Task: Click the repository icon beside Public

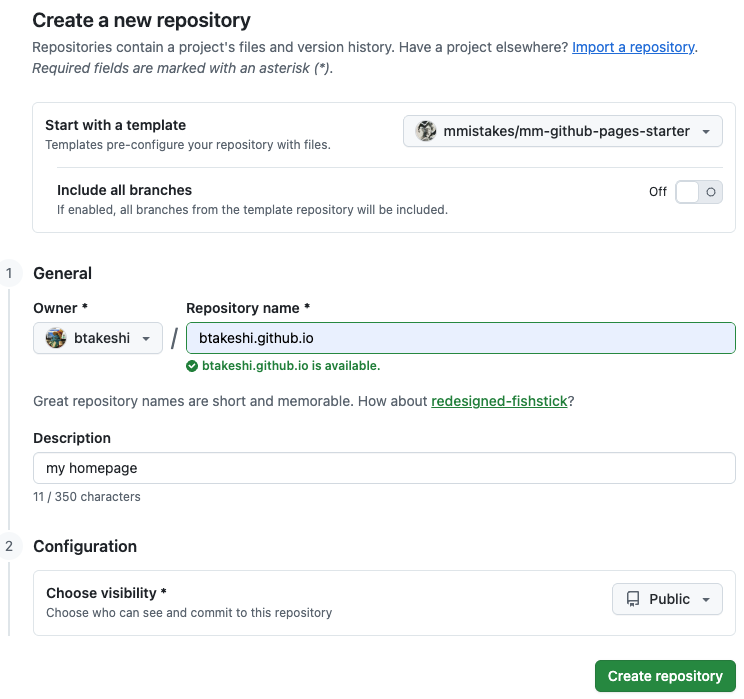Action: click(x=632, y=599)
